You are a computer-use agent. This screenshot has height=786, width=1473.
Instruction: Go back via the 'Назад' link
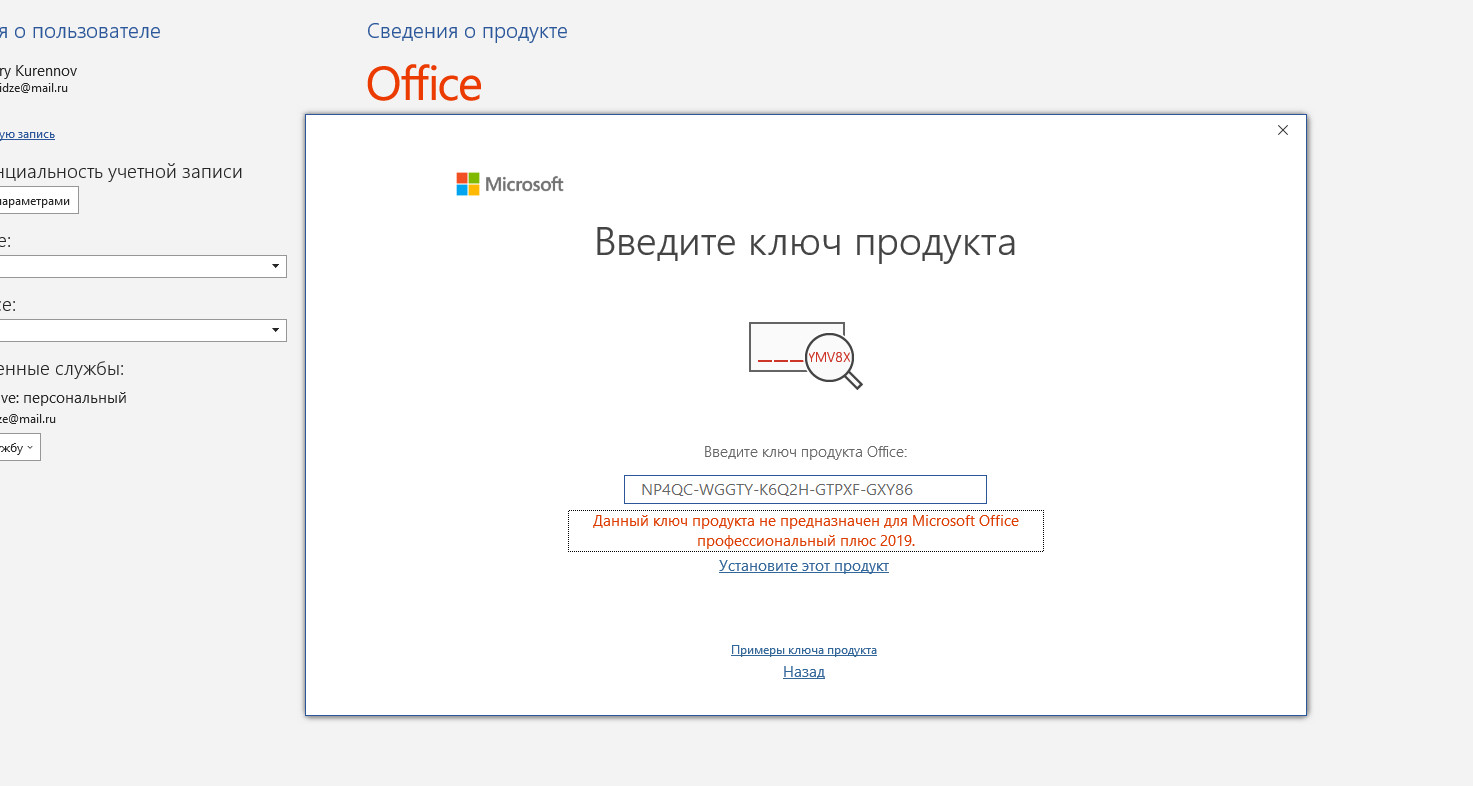click(804, 672)
